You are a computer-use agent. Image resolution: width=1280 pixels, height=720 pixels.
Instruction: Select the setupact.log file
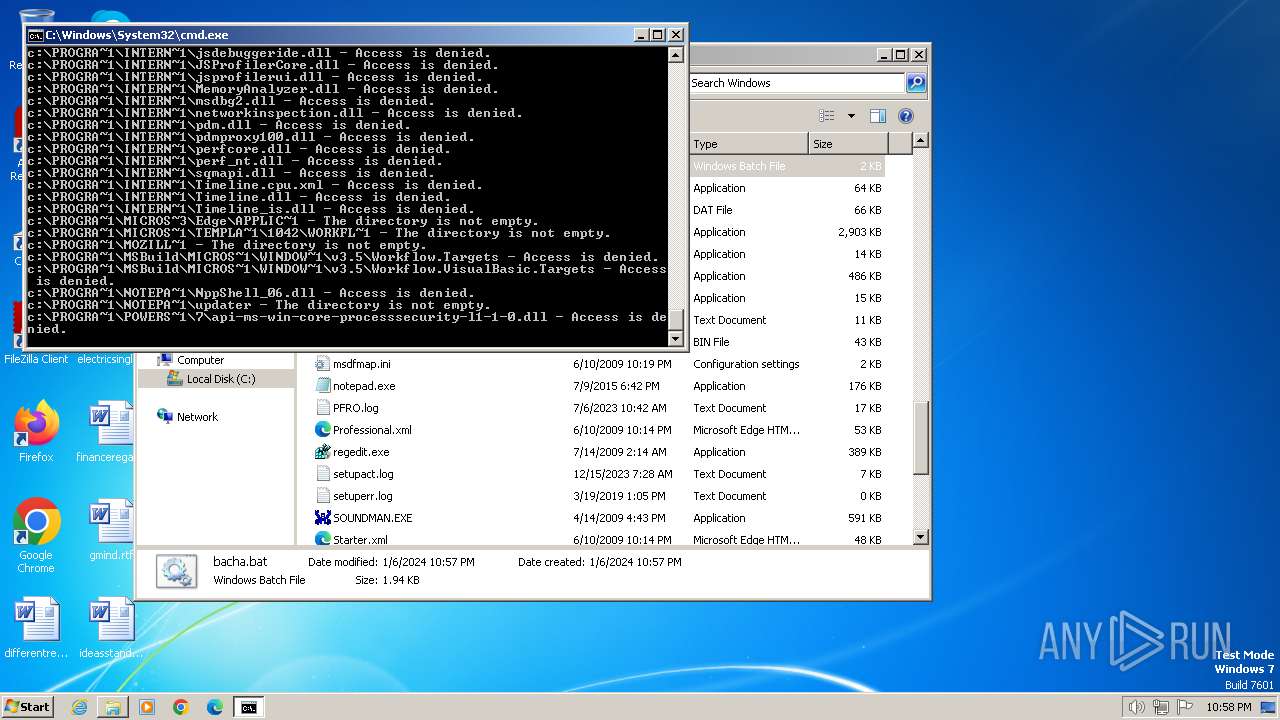[x=363, y=474]
